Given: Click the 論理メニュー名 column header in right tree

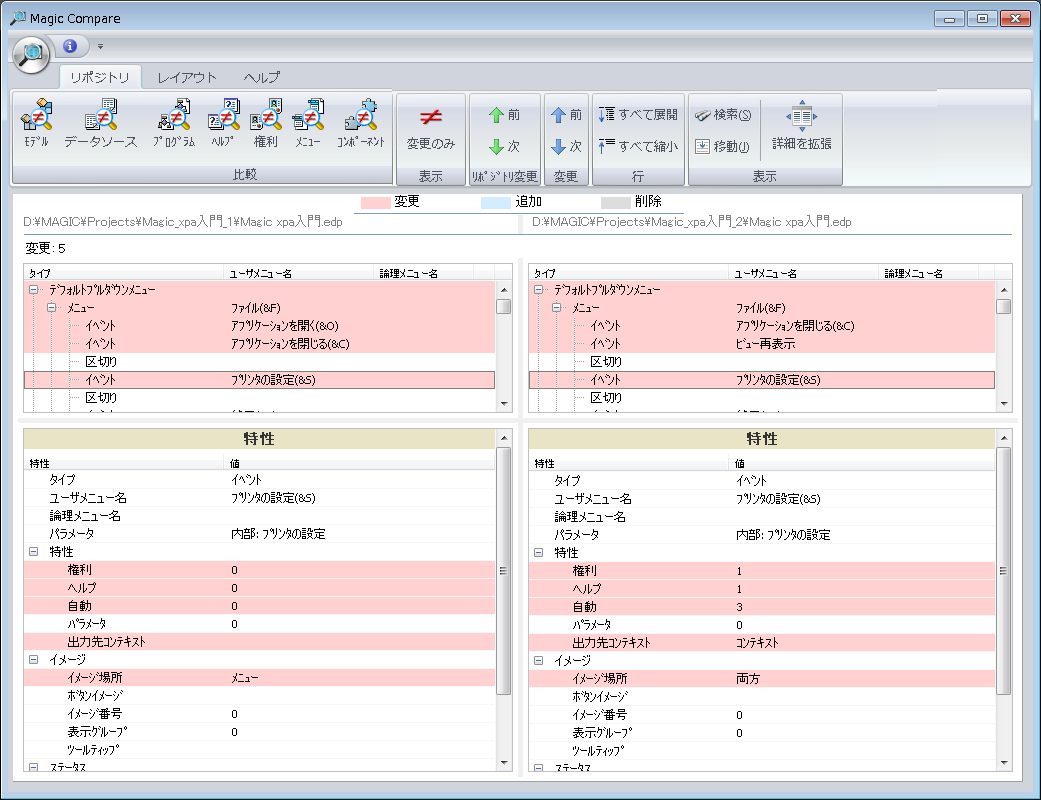Looking at the screenshot, I should 928,273.
